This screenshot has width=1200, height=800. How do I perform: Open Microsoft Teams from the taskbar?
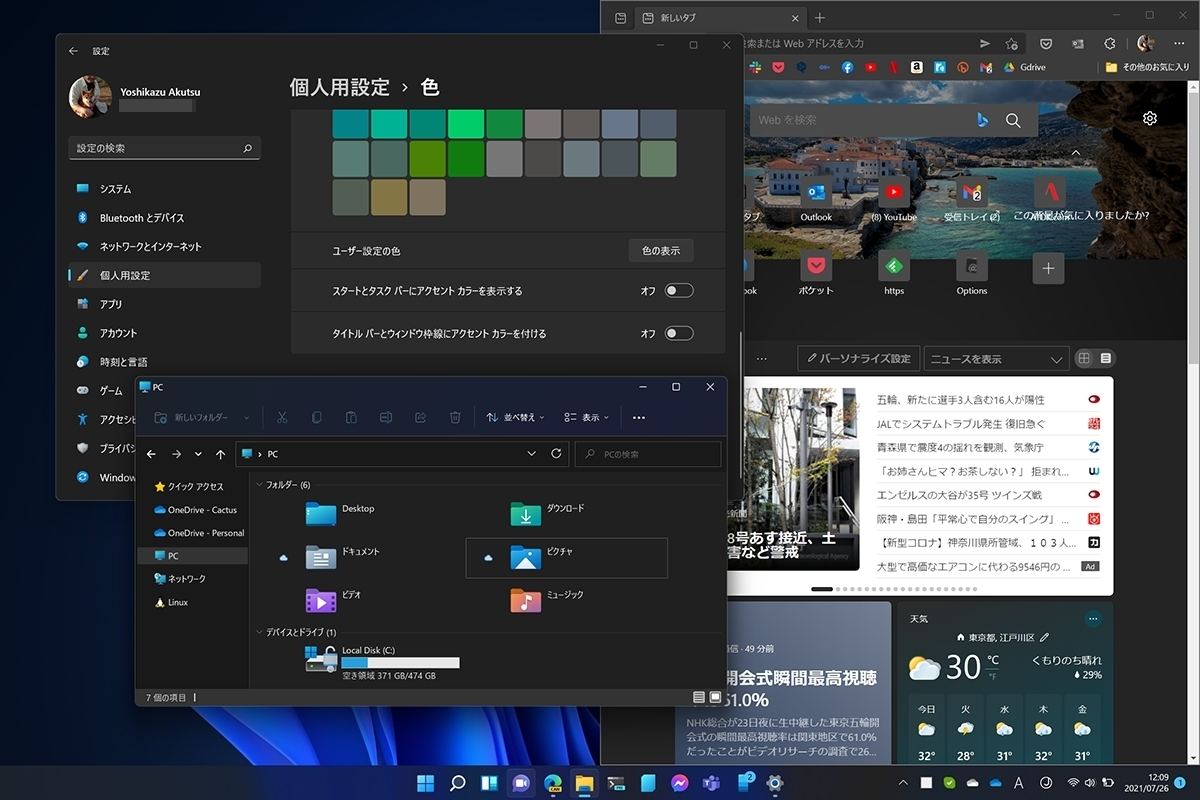coord(711,783)
